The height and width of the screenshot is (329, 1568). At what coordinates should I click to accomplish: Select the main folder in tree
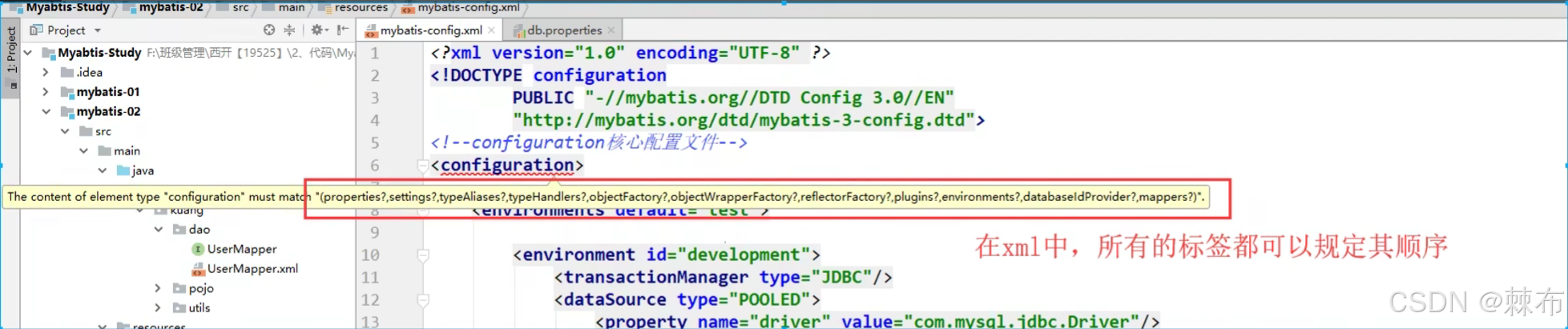pyautogui.click(x=127, y=150)
